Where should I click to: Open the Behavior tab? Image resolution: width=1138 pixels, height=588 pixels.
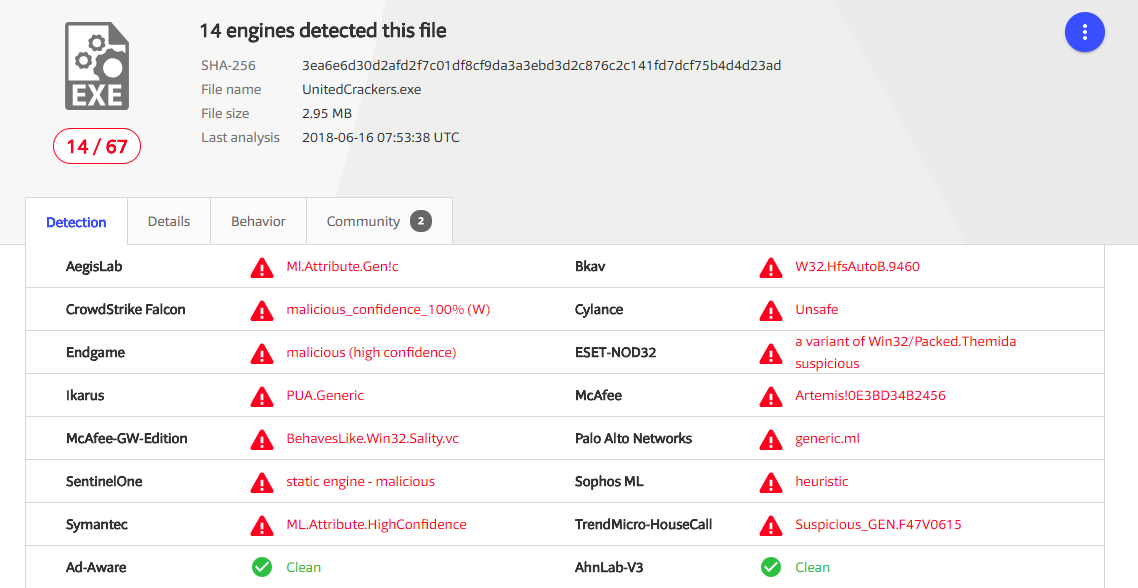258,221
